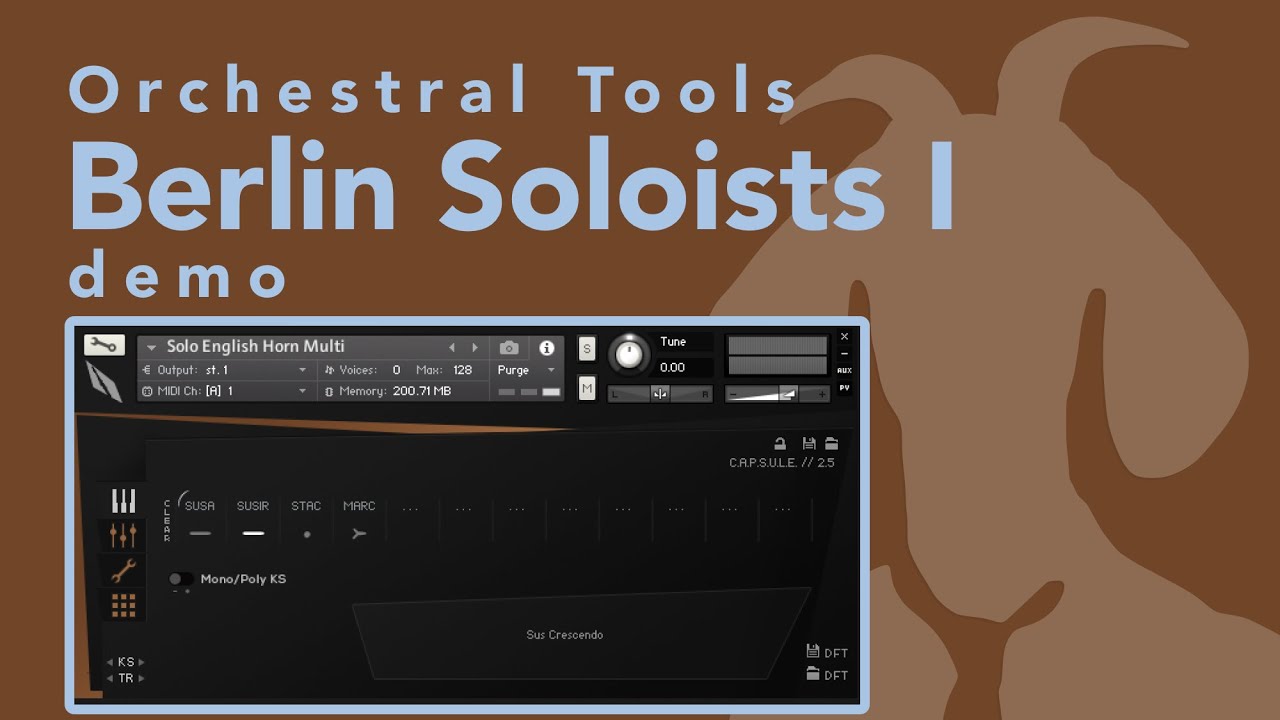Mute the instrument with the M button

pyautogui.click(x=587, y=388)
